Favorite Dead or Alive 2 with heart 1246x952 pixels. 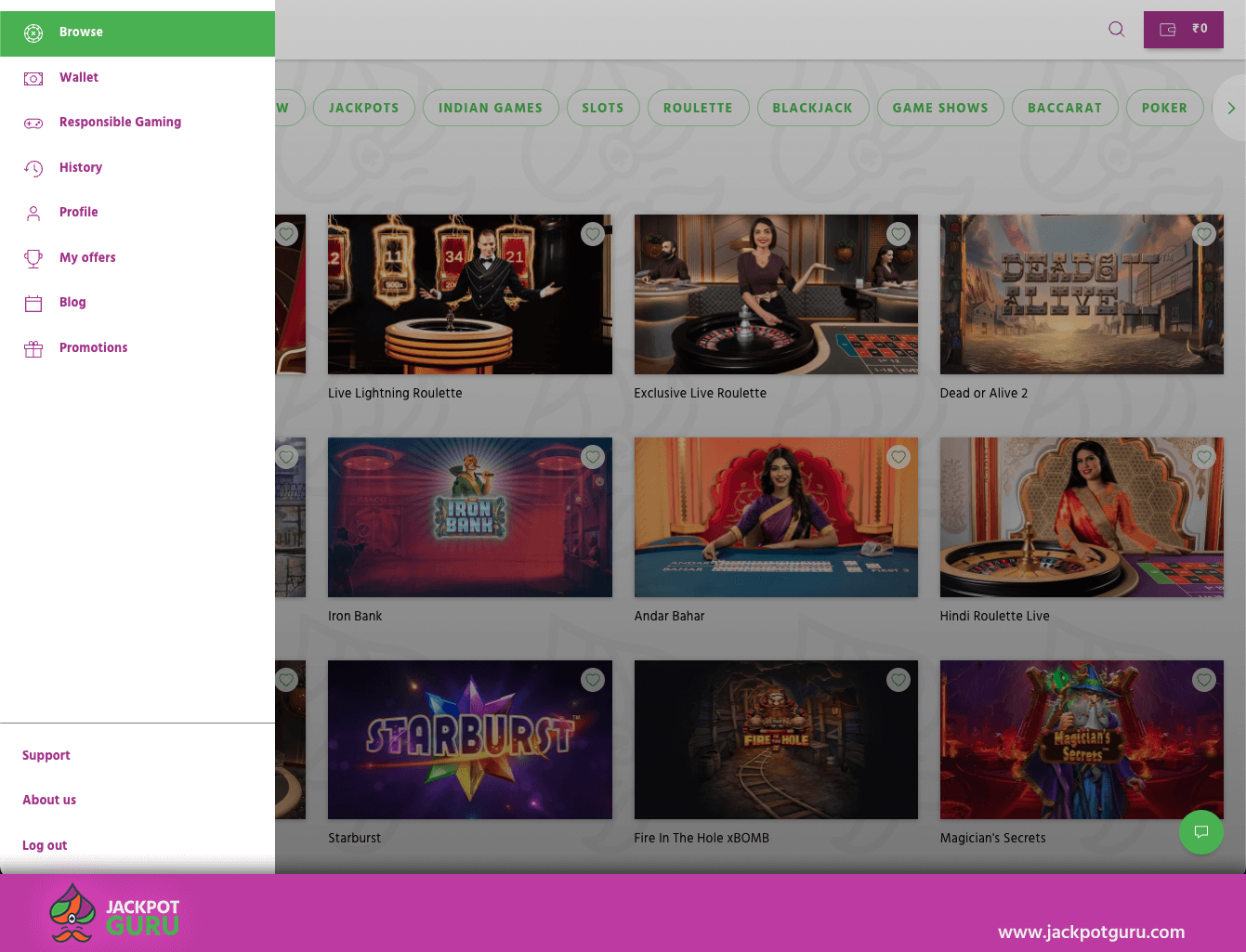(1204, 234)
